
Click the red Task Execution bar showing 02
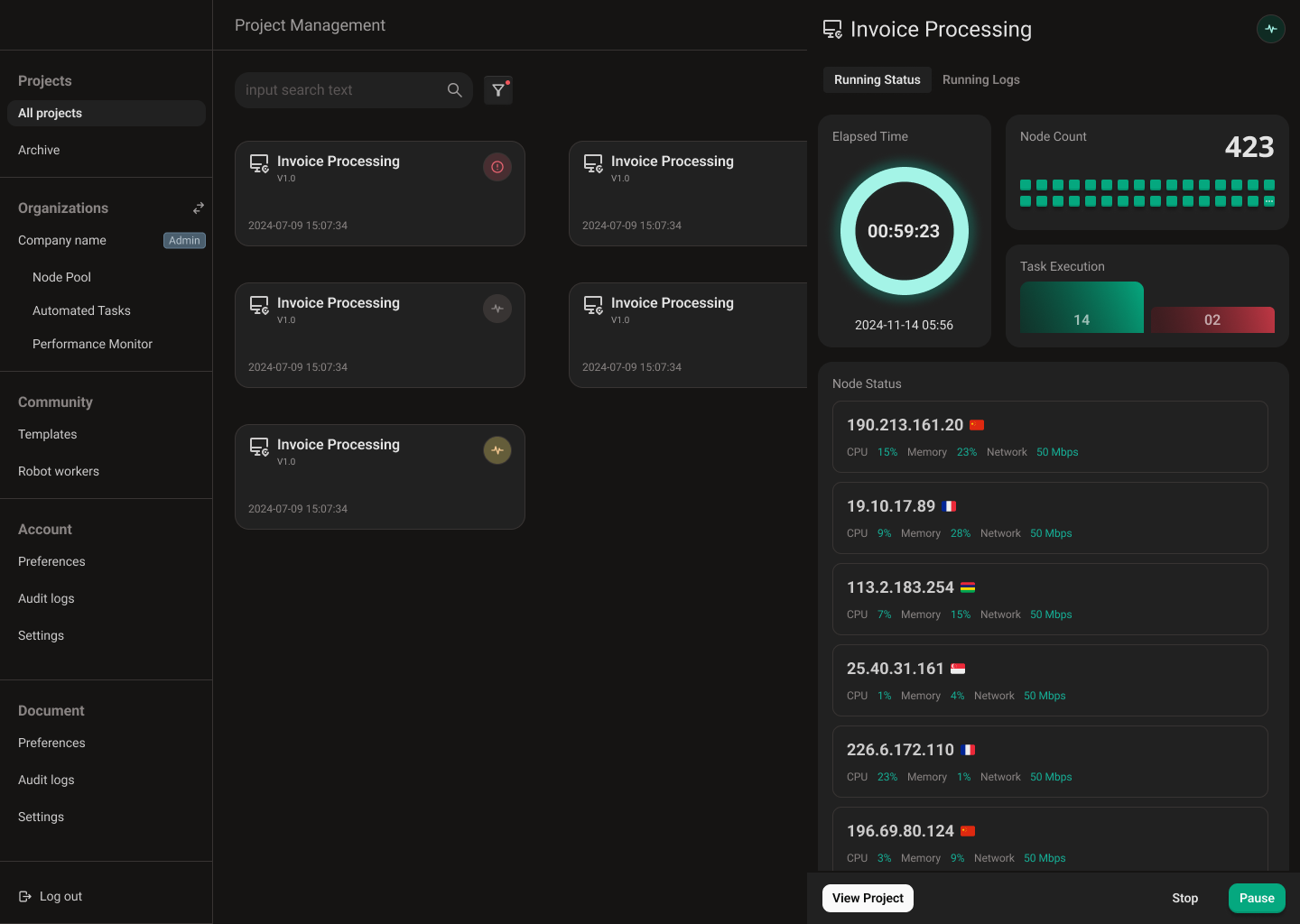(x=1212, y=319)
